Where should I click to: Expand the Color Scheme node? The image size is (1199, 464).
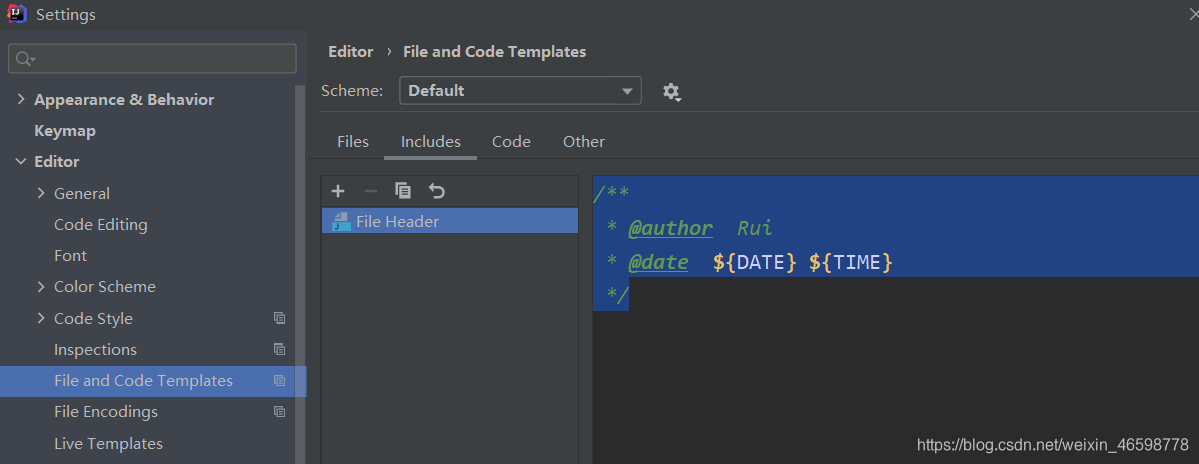[x=41, y=287]
